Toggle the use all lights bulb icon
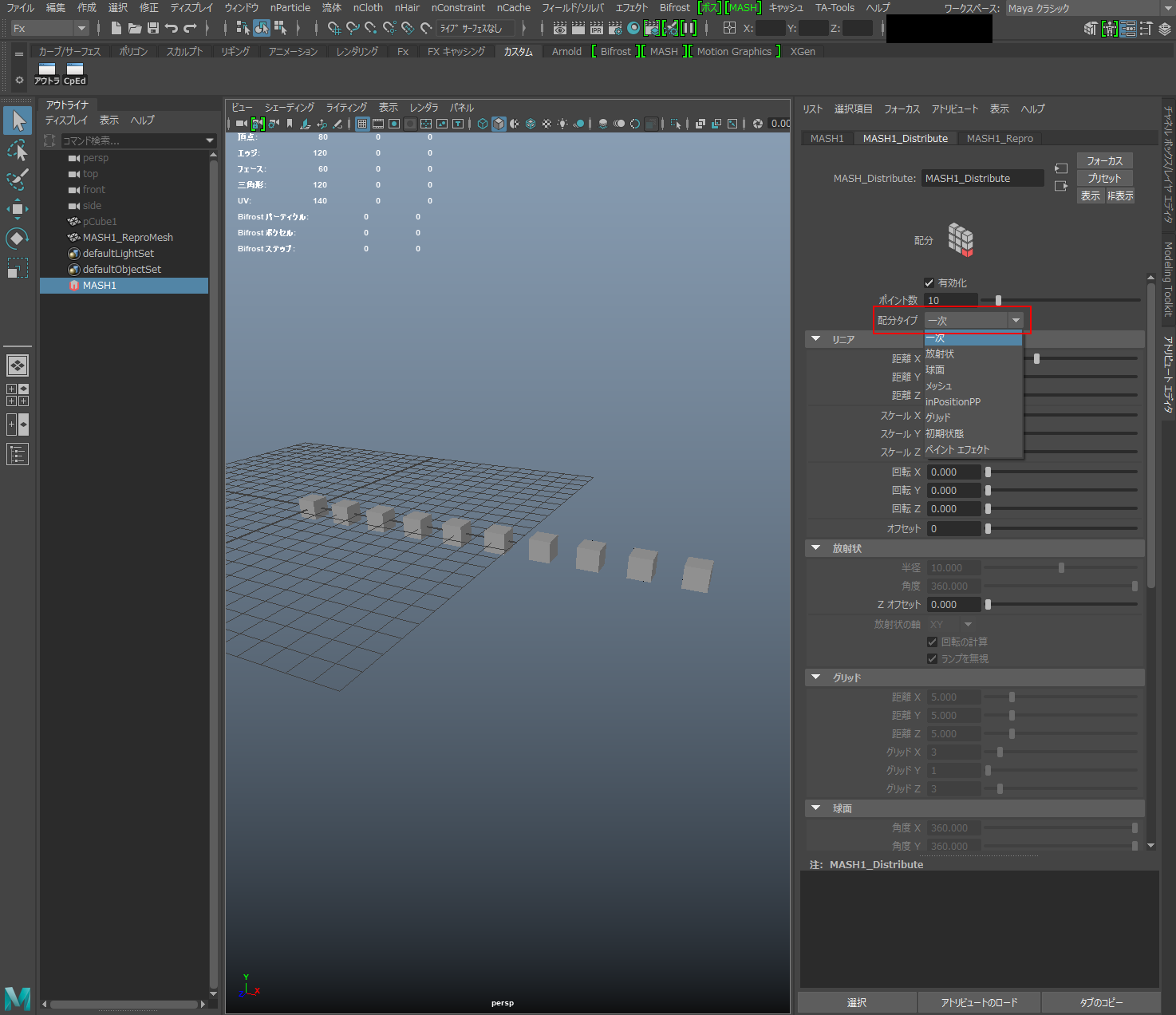This screenshot has width=1176, height=1015. [562, 124]
